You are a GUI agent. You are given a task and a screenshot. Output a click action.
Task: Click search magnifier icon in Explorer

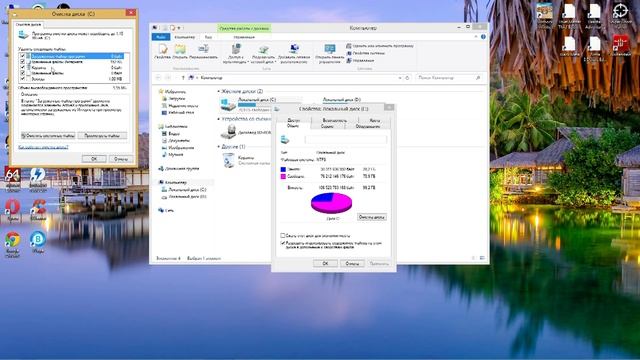tap(478, 78)
